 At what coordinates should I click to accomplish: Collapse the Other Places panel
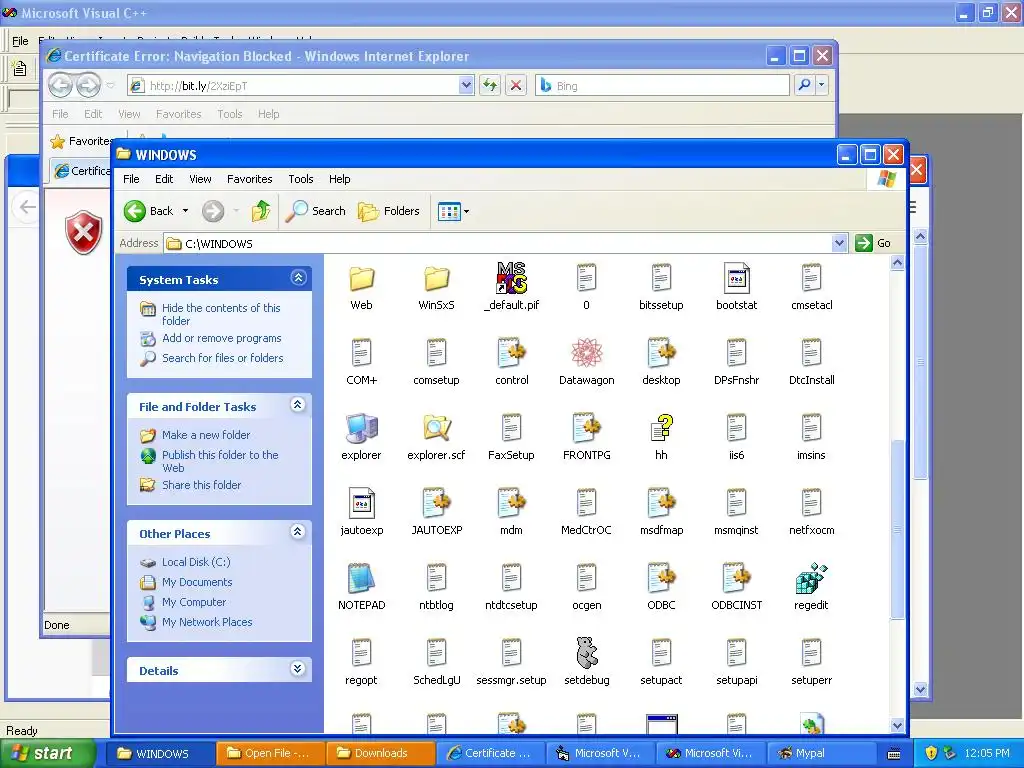[298, 532]
